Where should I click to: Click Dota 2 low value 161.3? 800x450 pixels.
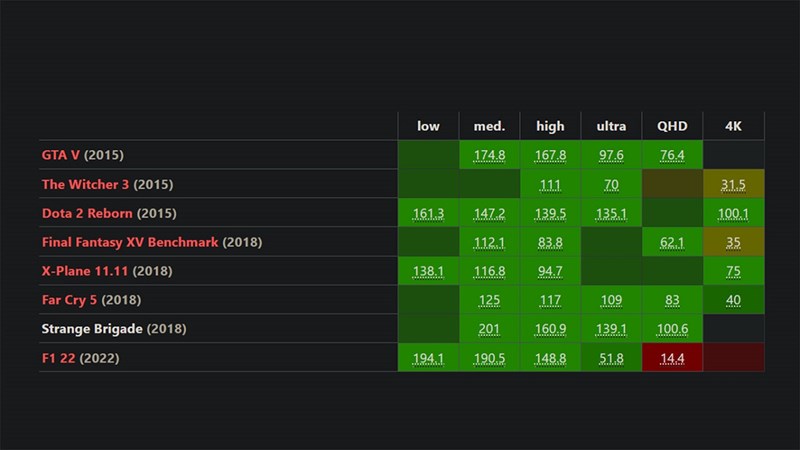(428, 214)
